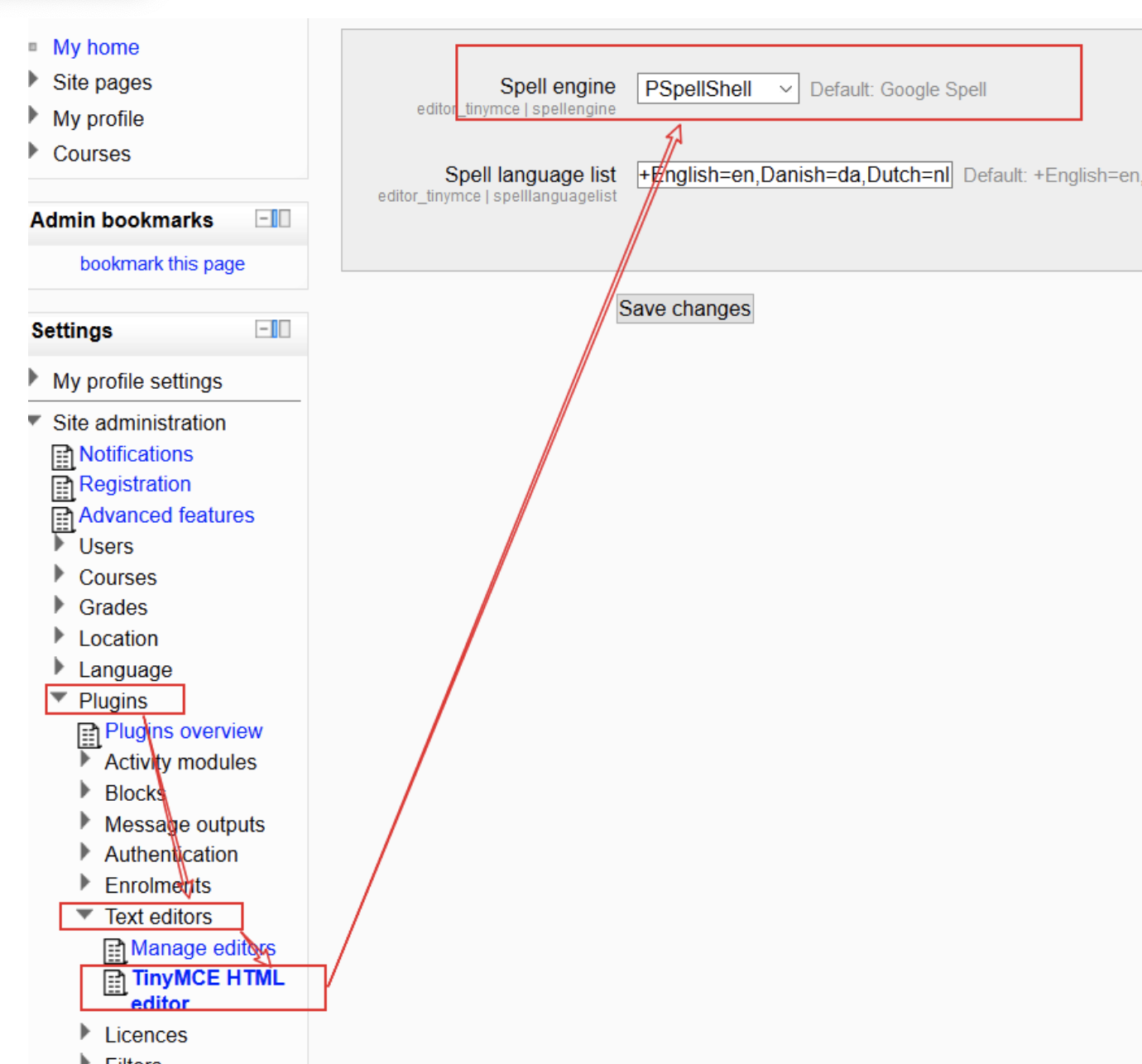Dock the Admin bookmarks block
The height and width of the screenshot is (1064, 1142).
click(281, 218)
